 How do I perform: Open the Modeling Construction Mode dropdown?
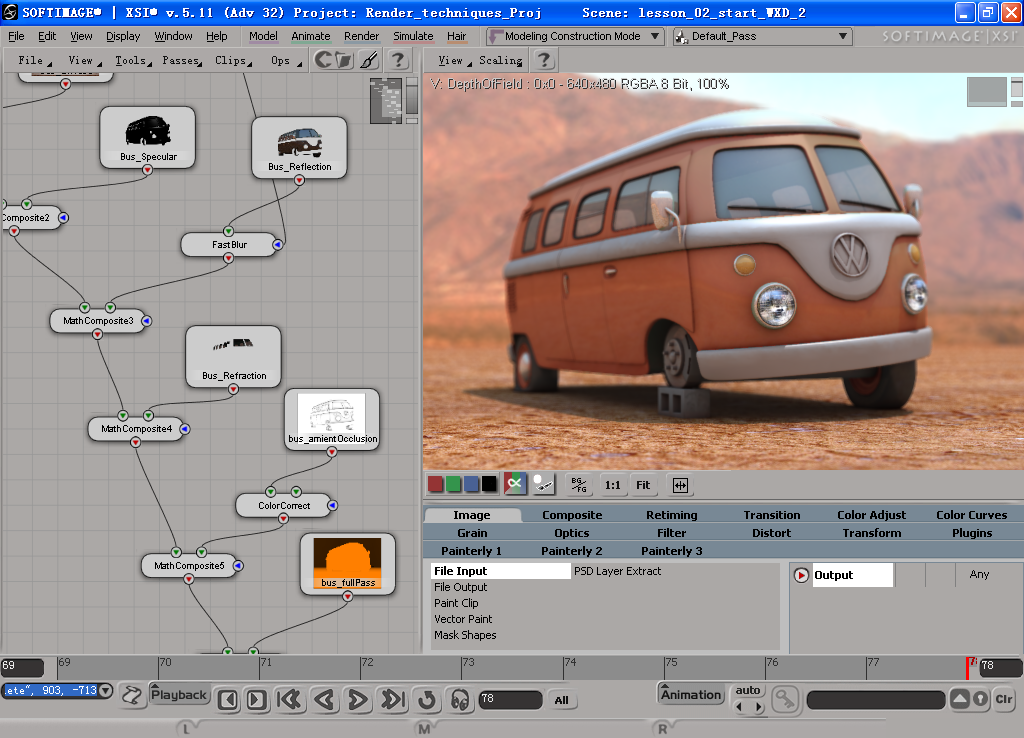(575, 37)
